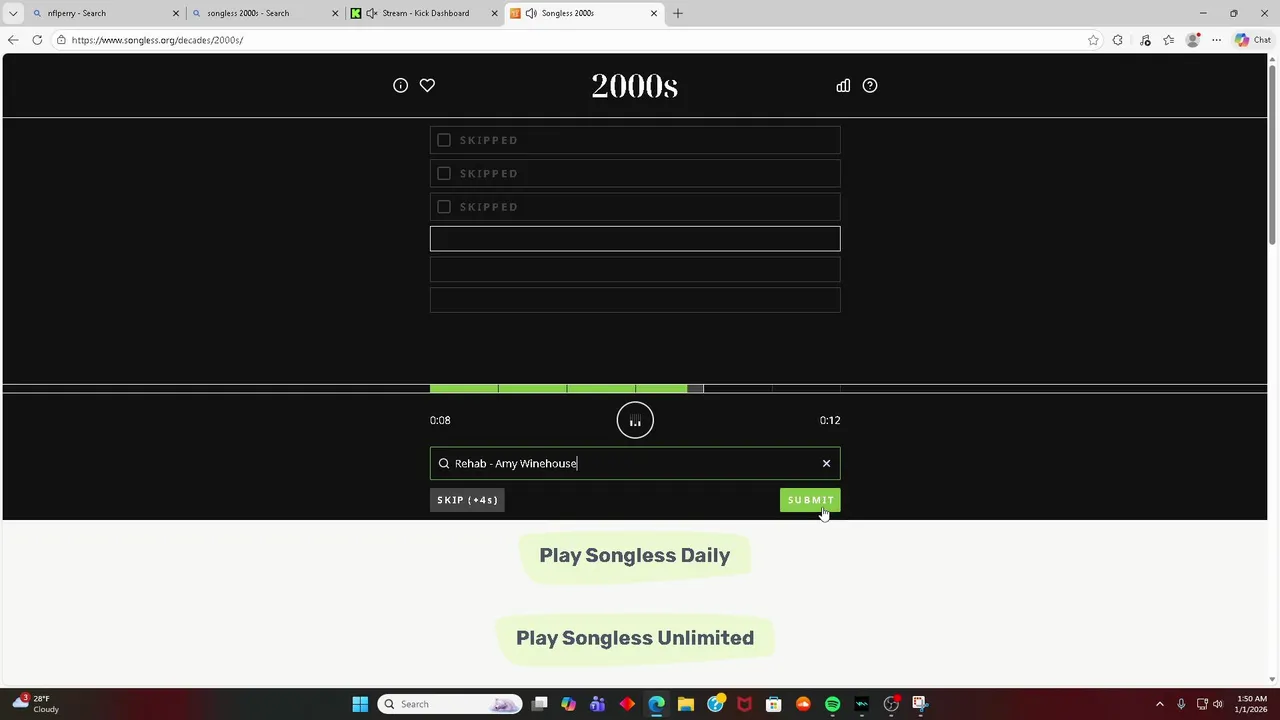Open the help question mark icon
This screenshot has height=720, width=1280.
pyautogui.click(x=870, y=86)
